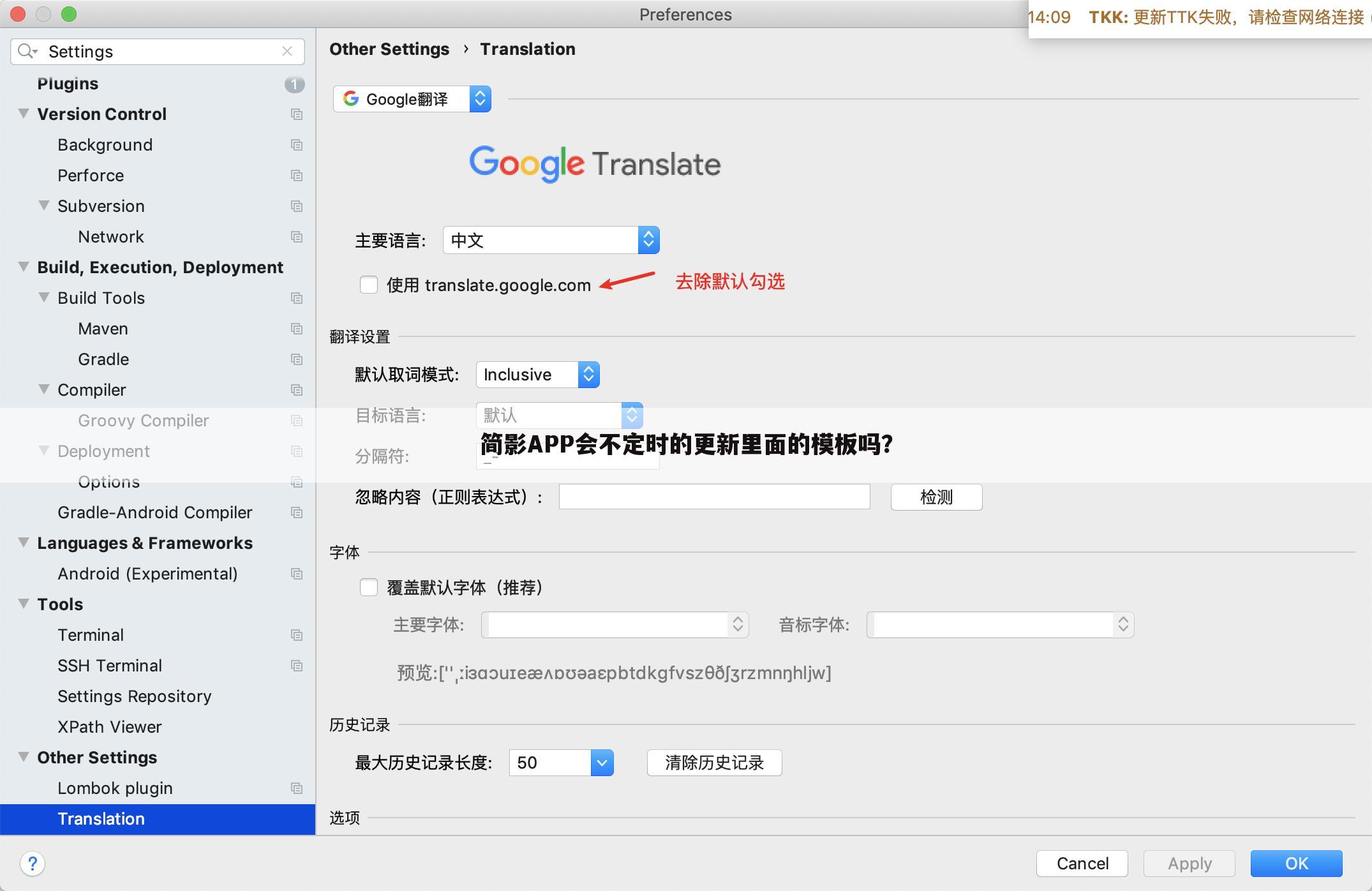
Task: Click project-level icon beside Android (Experimental)
Action: [297, 574]
